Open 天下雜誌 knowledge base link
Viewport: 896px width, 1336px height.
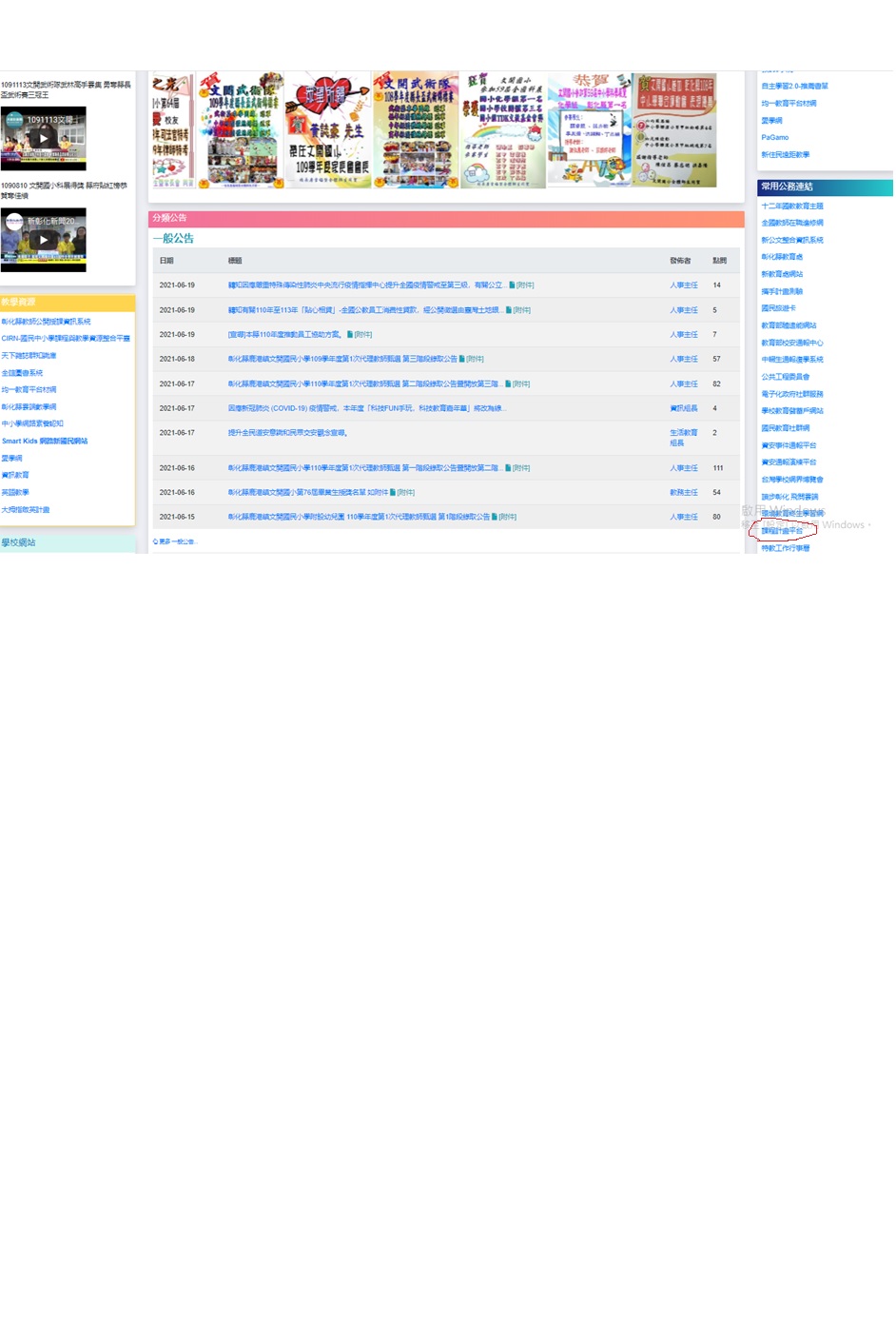pos(29,356)
